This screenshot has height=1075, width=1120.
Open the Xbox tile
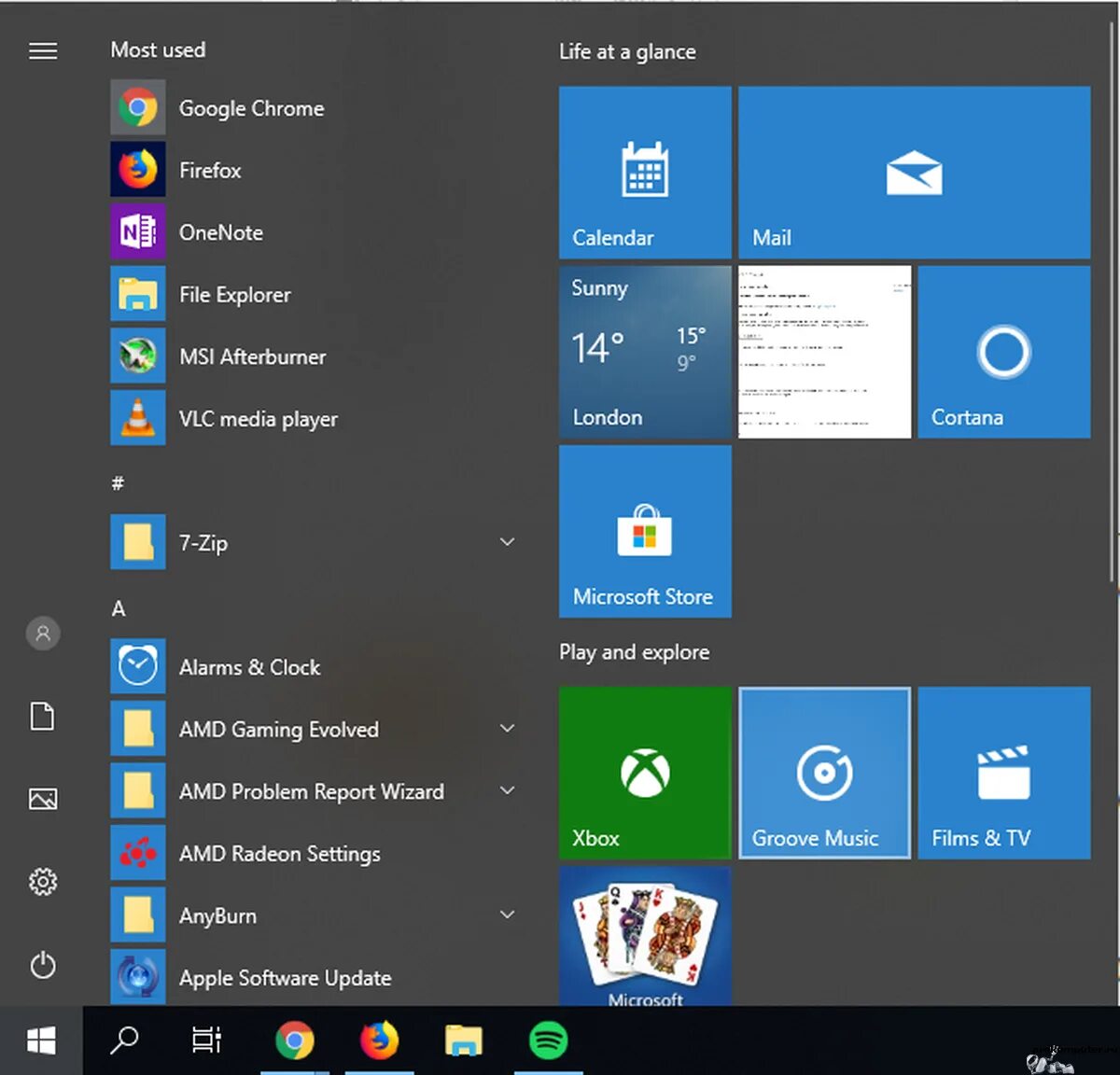click(645, 773)
